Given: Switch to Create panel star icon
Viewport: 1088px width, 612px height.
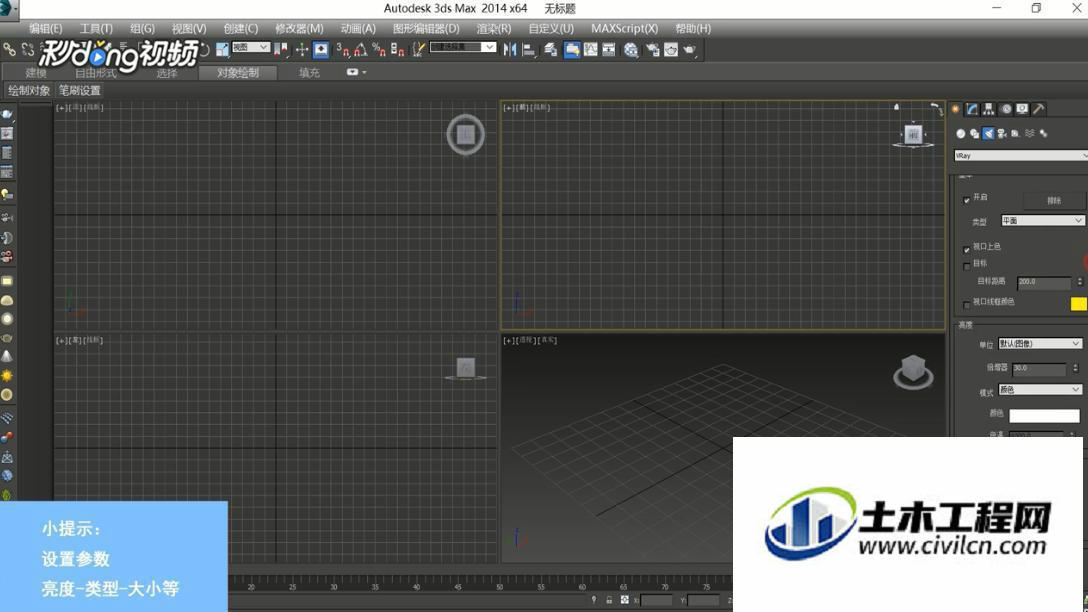Looking at the screenshot, I should pos(956,109).
